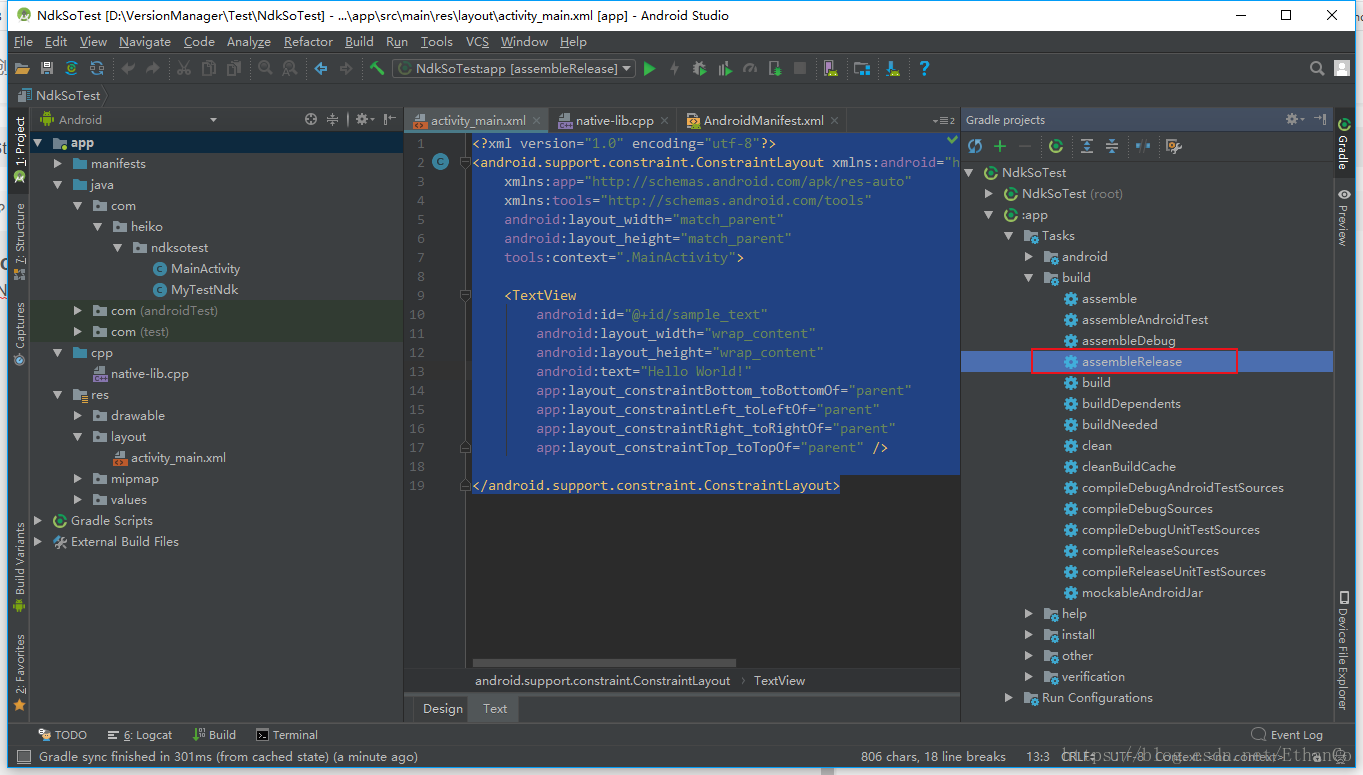Image resolution: width=1363 pixels, height=775 pixels.
Task: Expand Run Configurations in Gradle panel
Action: [x=1009, y=698]
